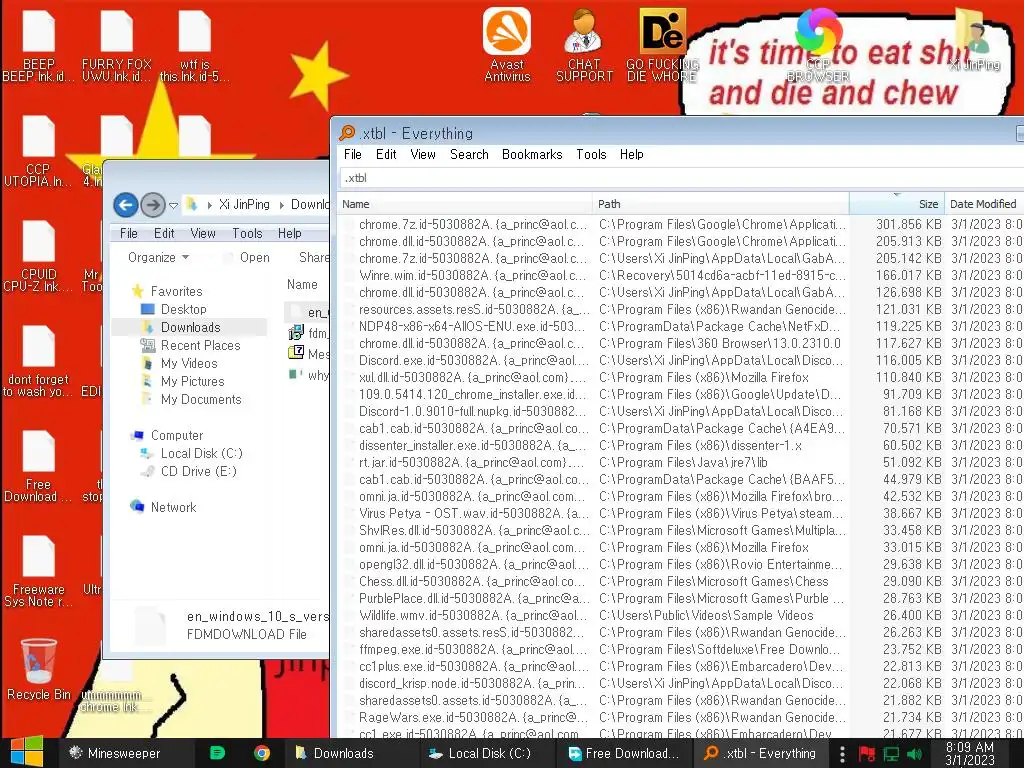1024x768 pixels.
Task: Select My Videos in navigation pane
Action: tap(188, 363)
